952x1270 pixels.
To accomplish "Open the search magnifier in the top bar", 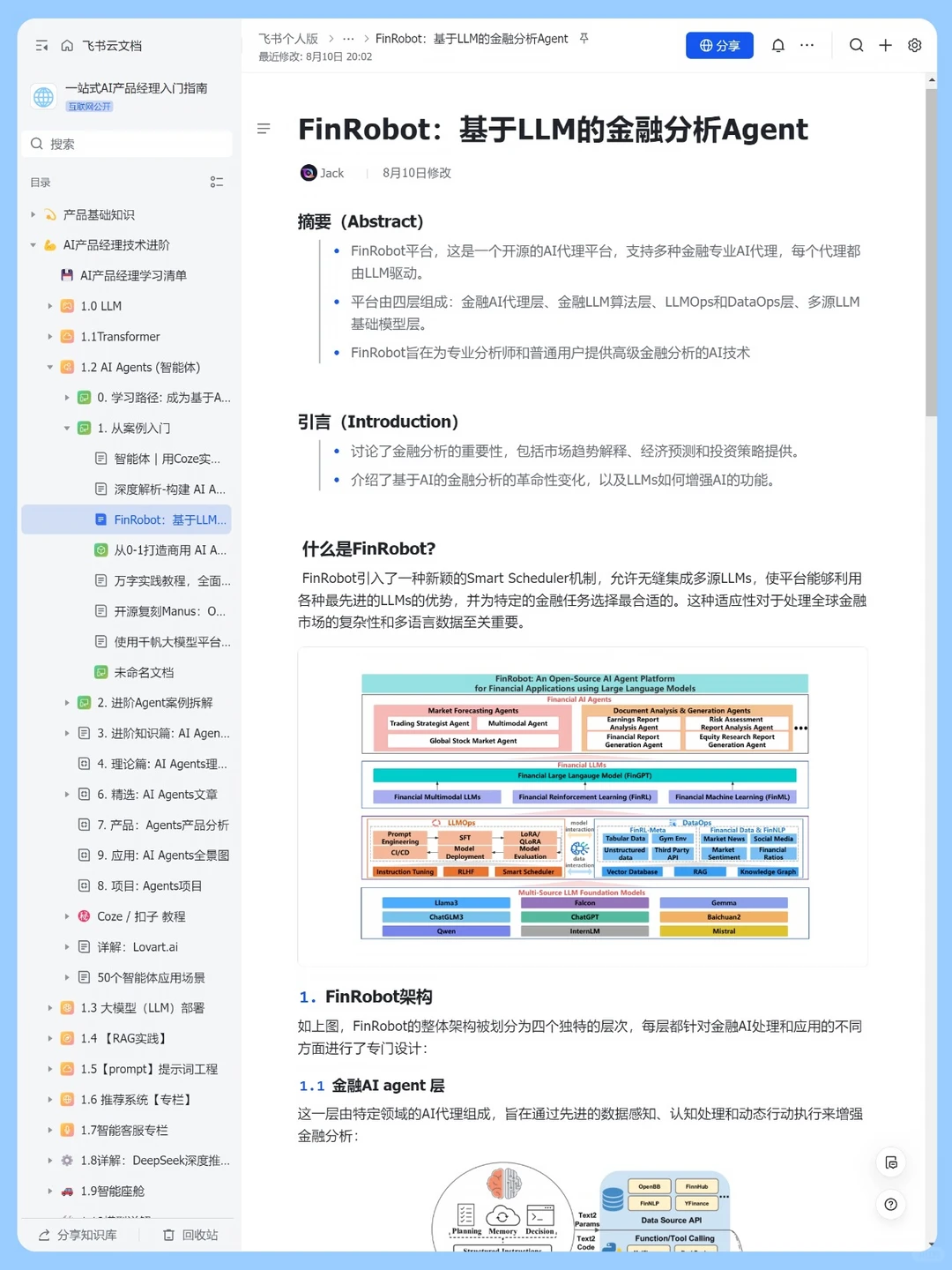I will [856, 46].
